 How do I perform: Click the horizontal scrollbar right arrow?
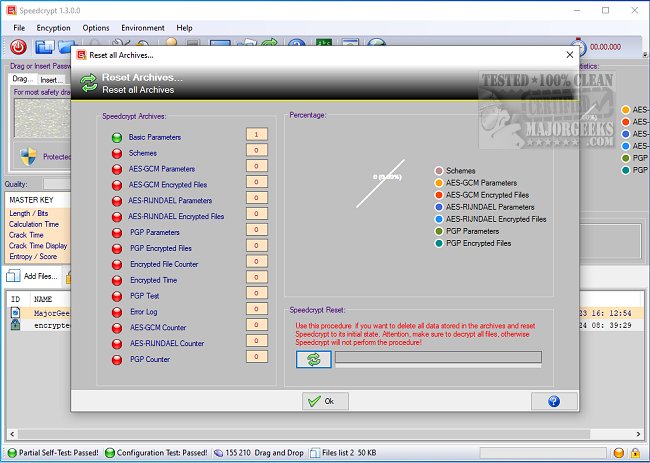pyautogui.click(x=638, y=434)
